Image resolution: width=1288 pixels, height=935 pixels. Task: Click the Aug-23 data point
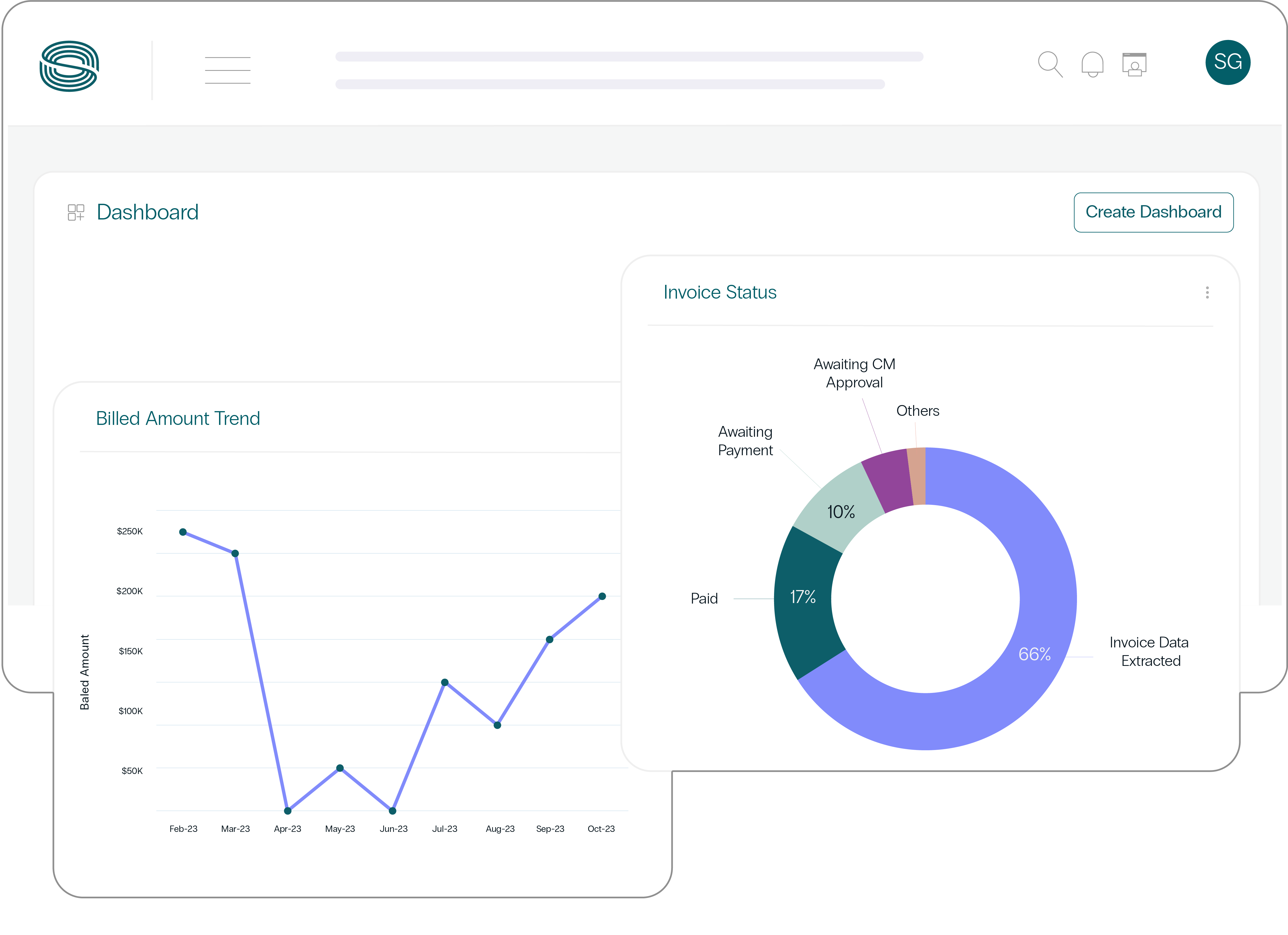click(x=497, y=725)
